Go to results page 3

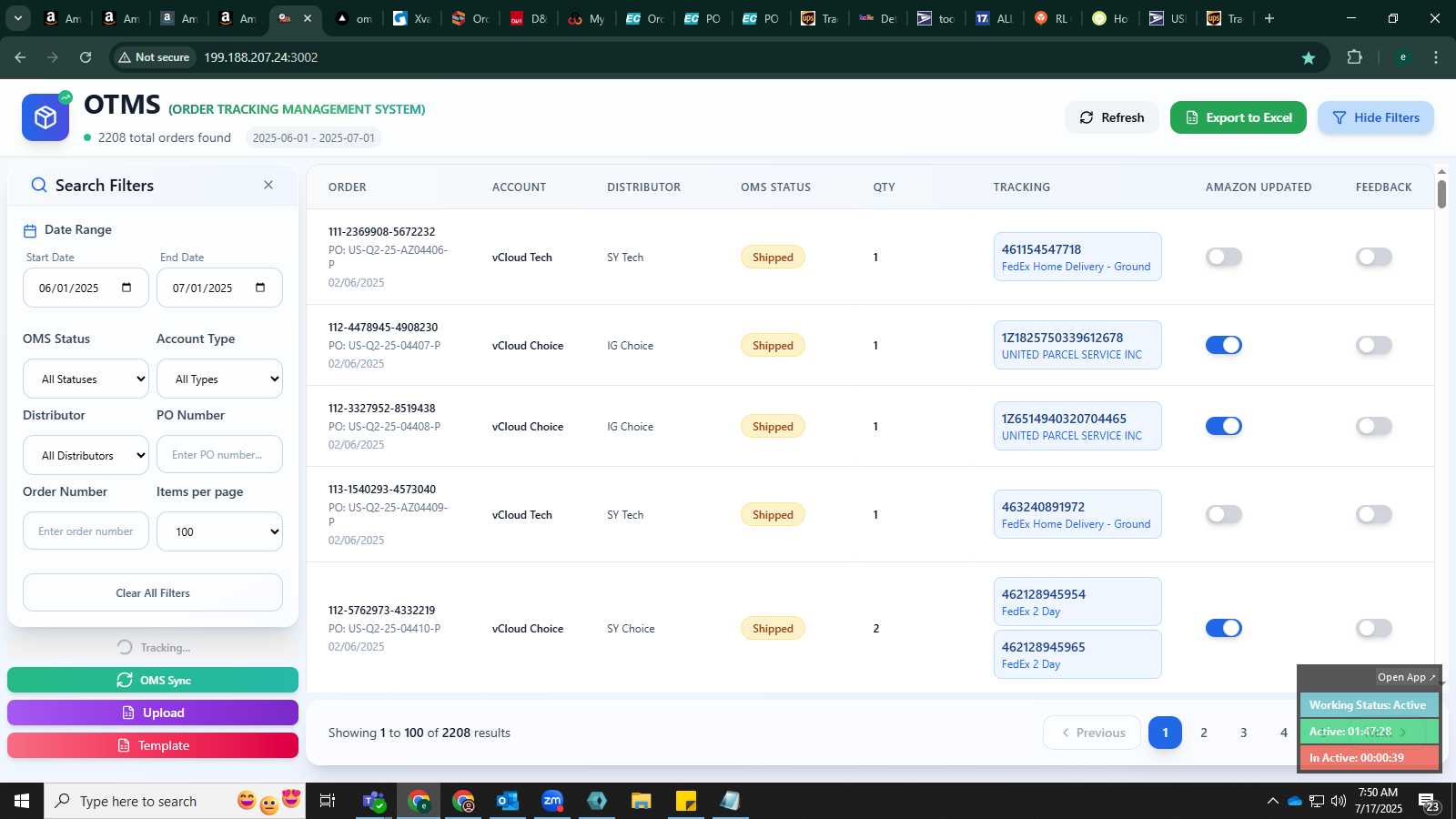tap(1244, 733)
